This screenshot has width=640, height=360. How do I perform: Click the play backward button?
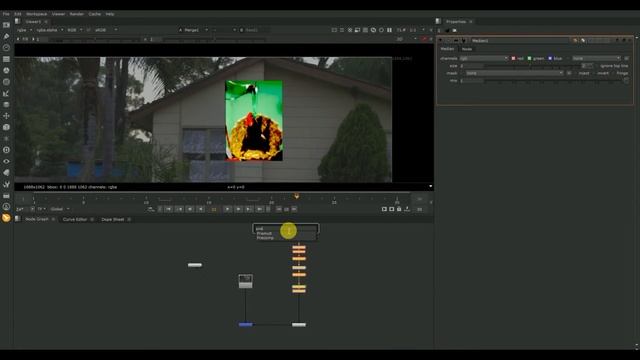pos(200,209)
